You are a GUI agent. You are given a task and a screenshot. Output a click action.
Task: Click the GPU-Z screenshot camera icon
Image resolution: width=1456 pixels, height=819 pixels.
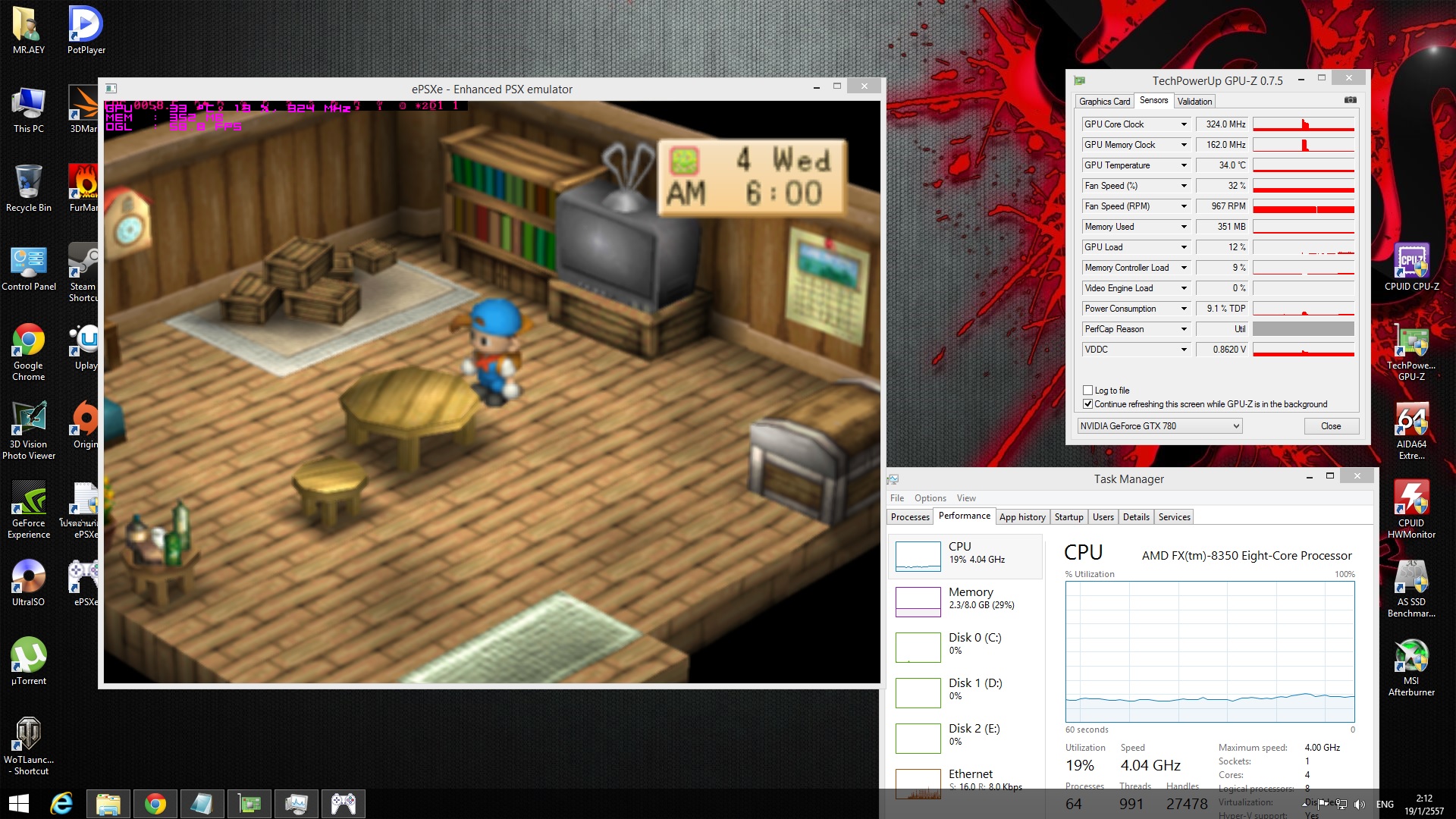point(1350,100)
